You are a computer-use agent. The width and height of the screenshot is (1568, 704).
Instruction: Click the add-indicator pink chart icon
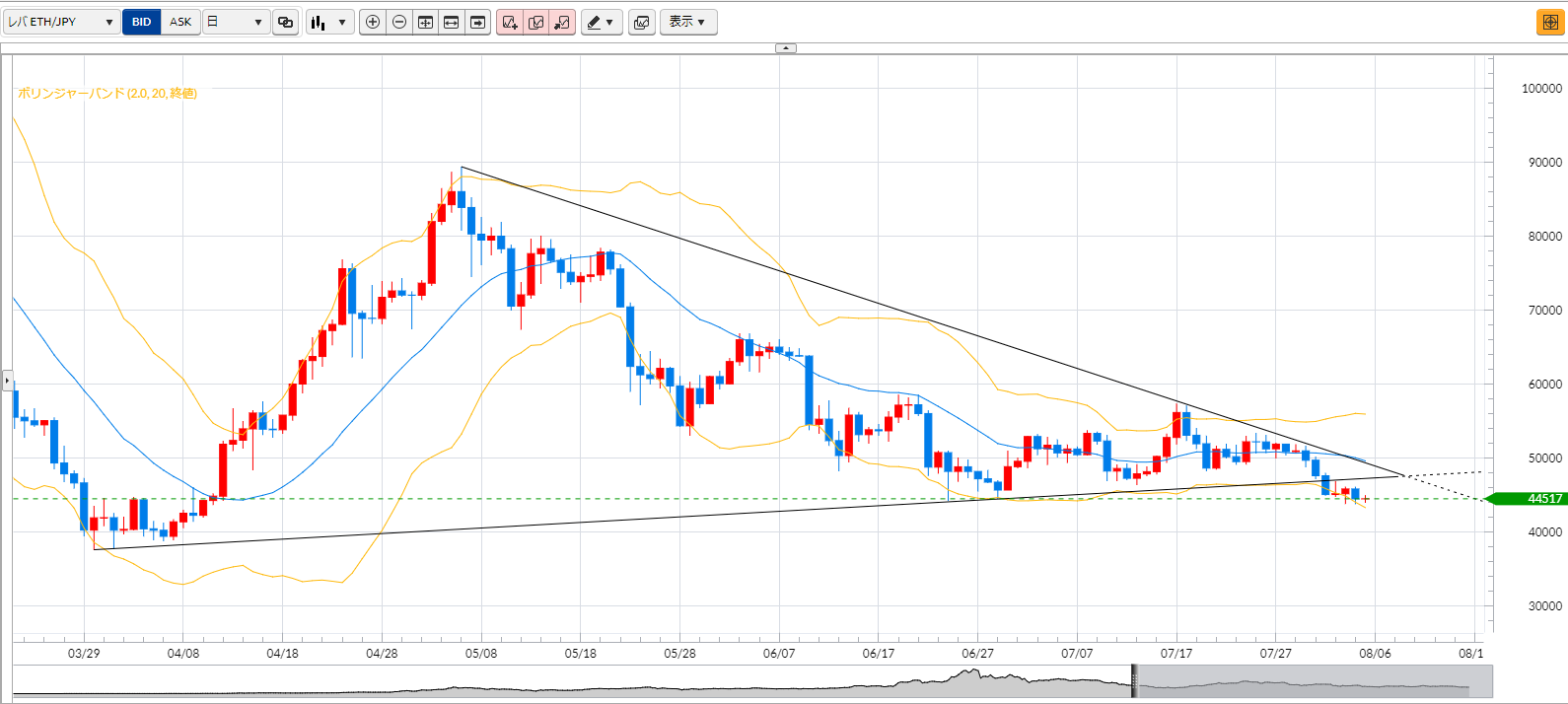pyautogui.click(x=510, y=22)
